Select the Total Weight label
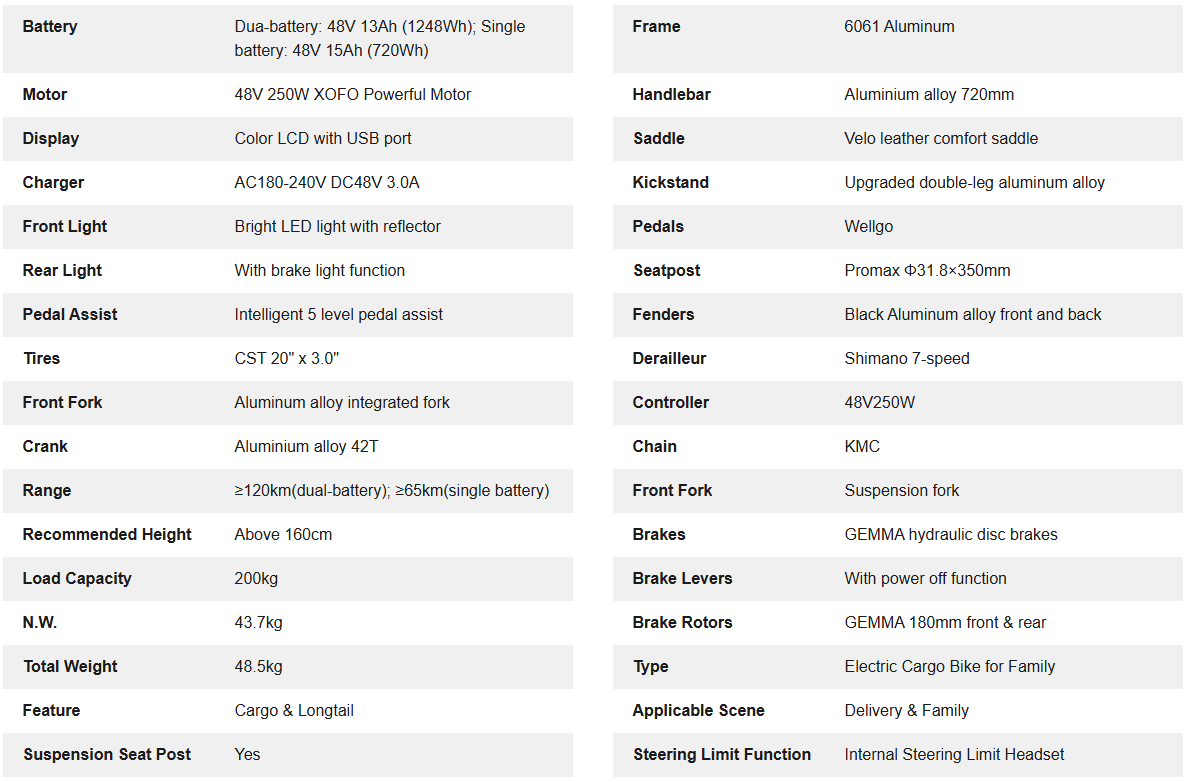The height and width of the screenshot is (782, 1186). pyautogui.click(x=70, y=667)
